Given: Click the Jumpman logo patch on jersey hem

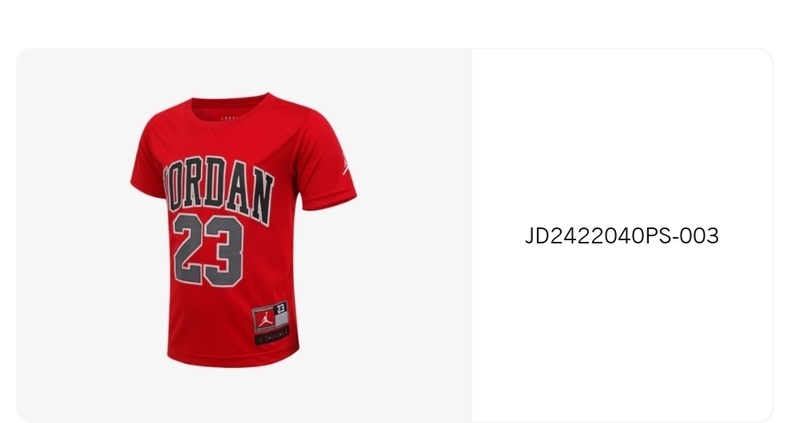Looking at the screenshot, I should (x=265, y=318).
